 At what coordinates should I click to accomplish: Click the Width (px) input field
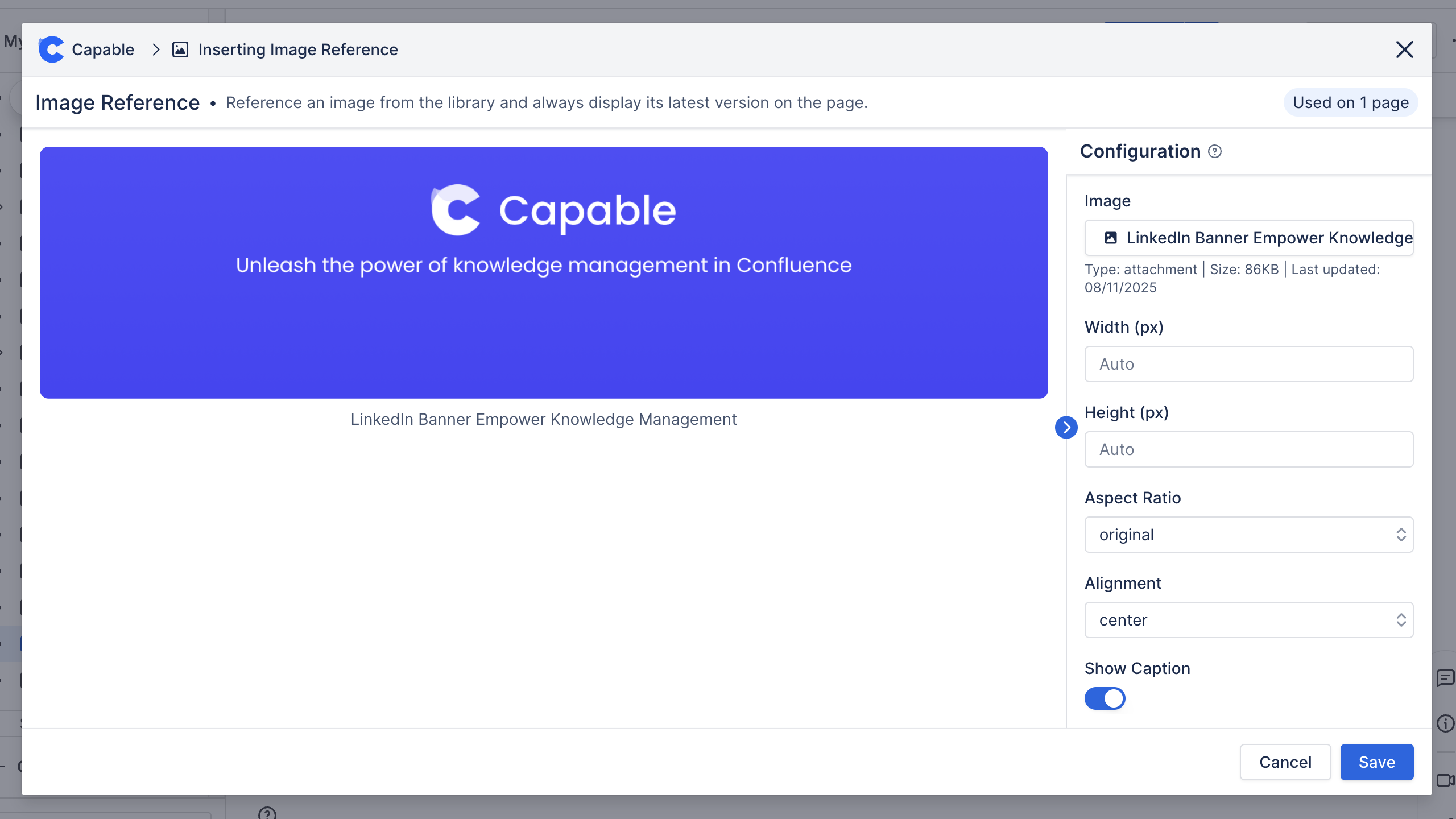coord(1248,364)
